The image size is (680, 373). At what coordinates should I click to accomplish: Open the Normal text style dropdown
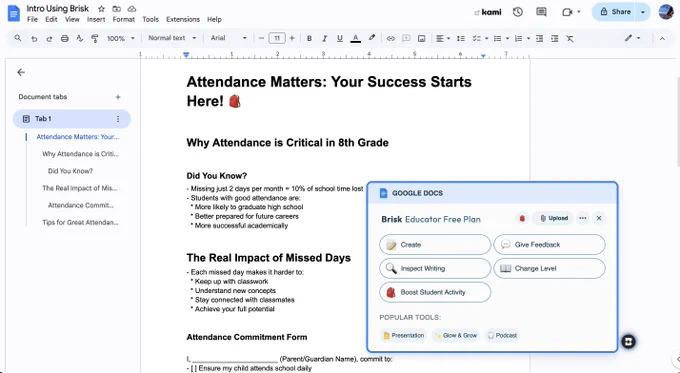[172, 38]
